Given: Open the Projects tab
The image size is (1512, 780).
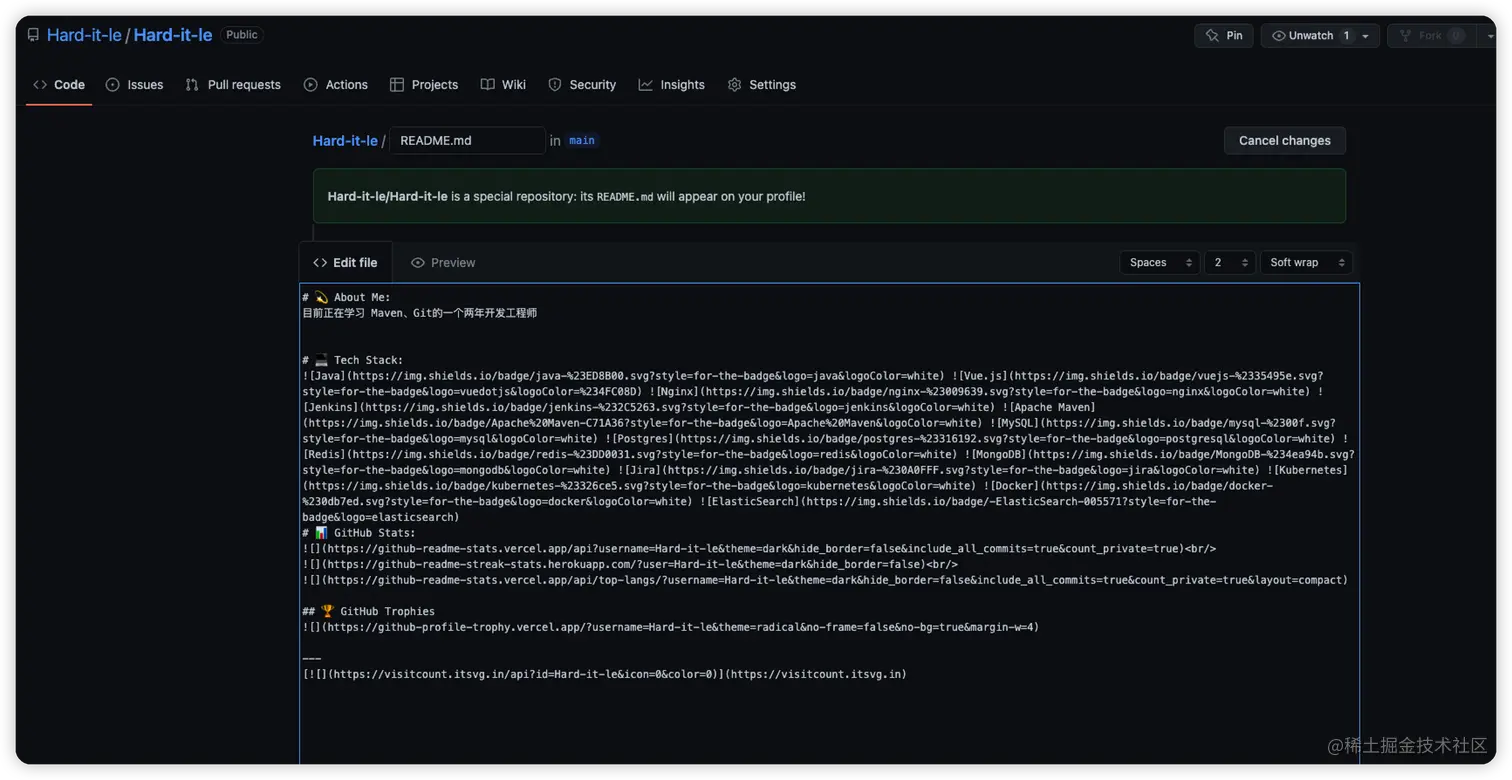Looking at the screenshot, I should click(424, 85).
